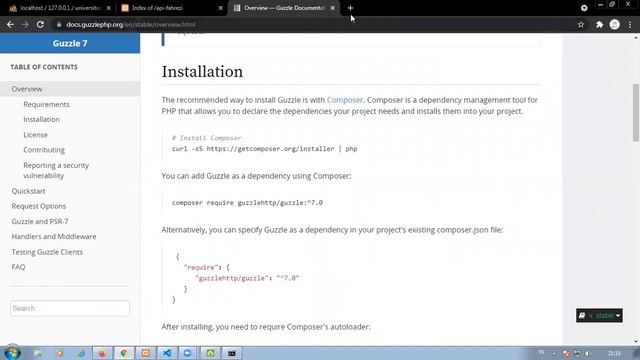Go to the Contributing section
The height and width of the screenshot is (360, 640).
pyautogui.click(x=44, y=150)
